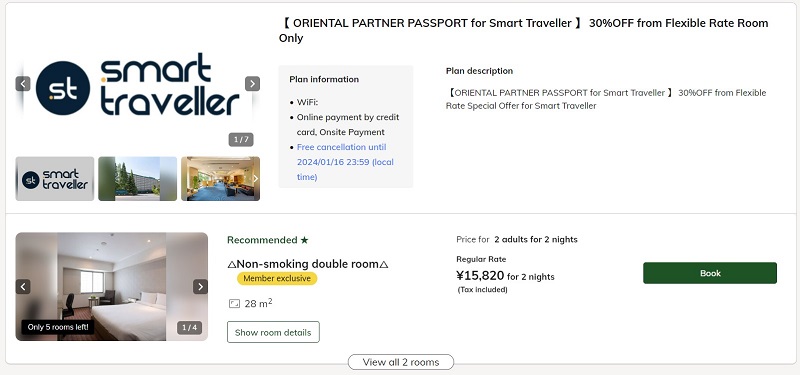The image size is (800, 375).
Task: Click the Recommended star icon
Action: (x=305, y=240)
